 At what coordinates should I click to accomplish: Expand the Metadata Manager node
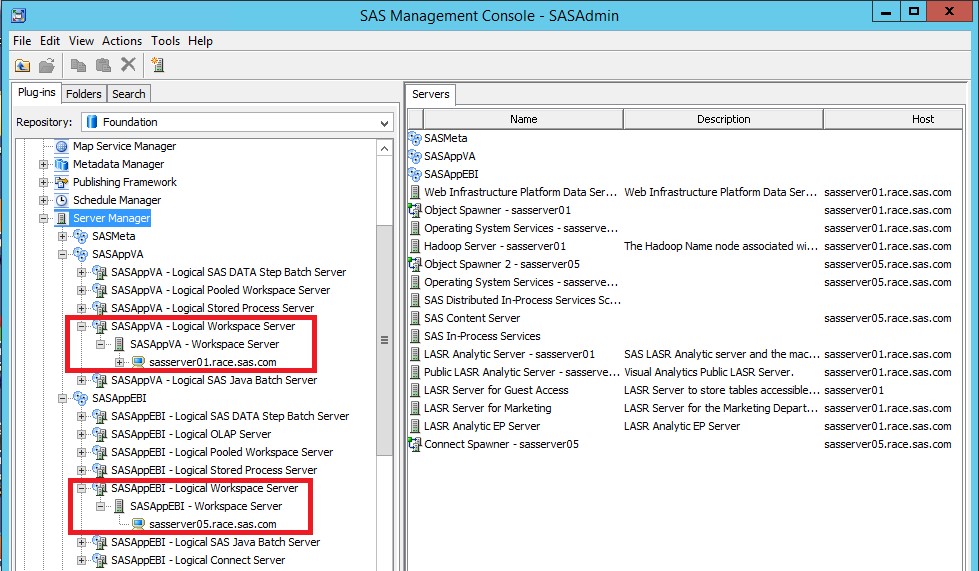click(x=43, y=164)
